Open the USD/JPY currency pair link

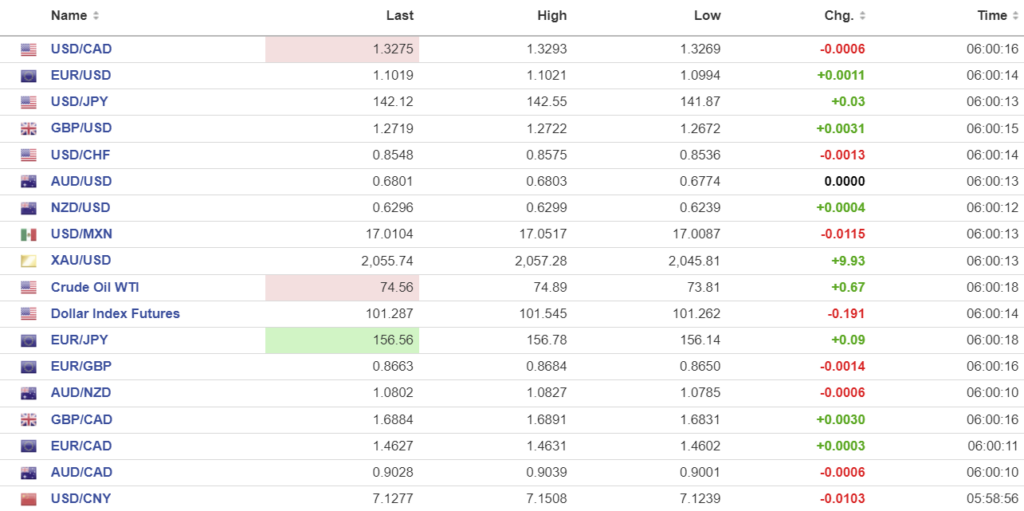point(80,102)
